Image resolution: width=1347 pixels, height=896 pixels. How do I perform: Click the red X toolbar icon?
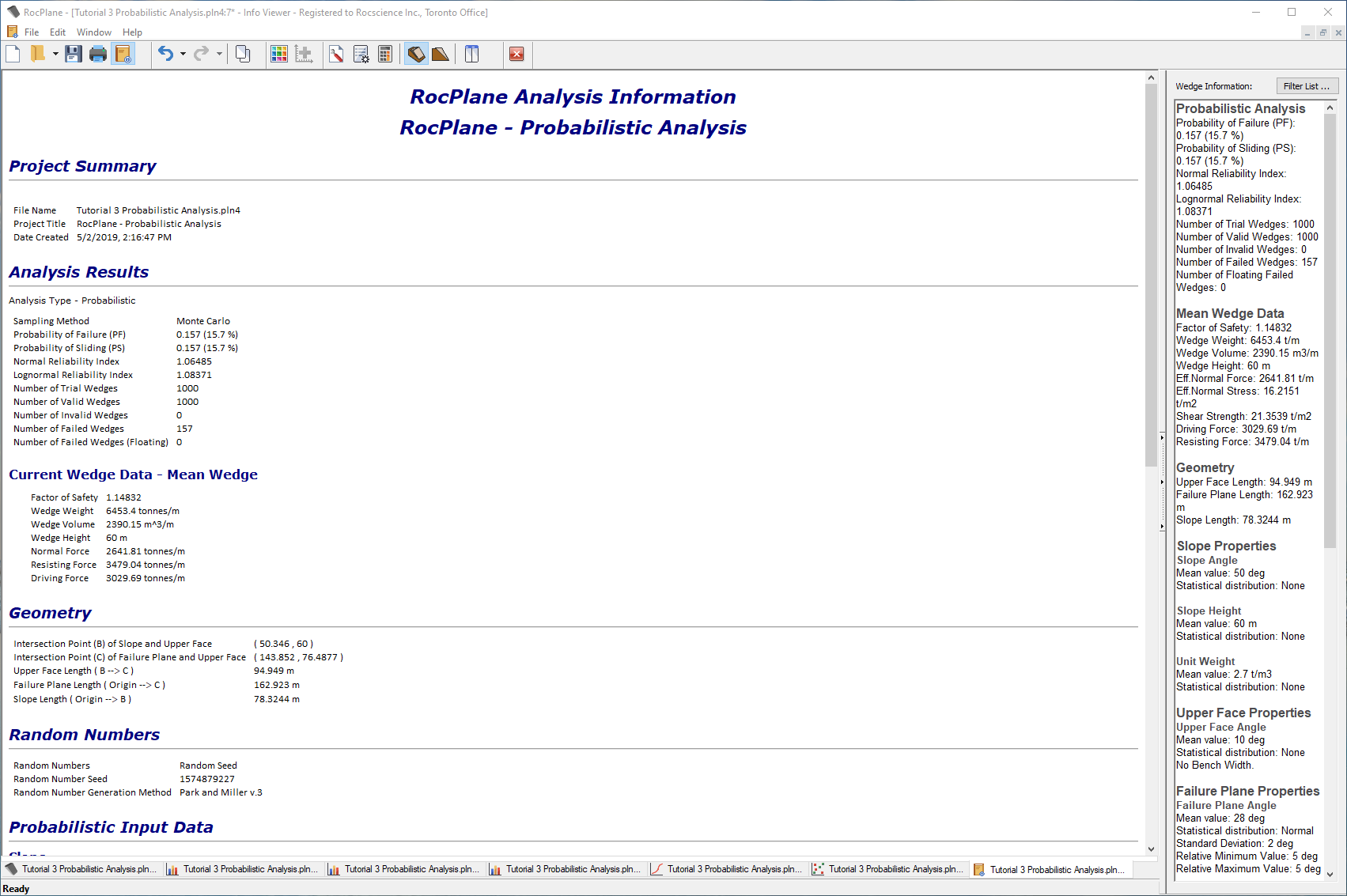point(516,54)
